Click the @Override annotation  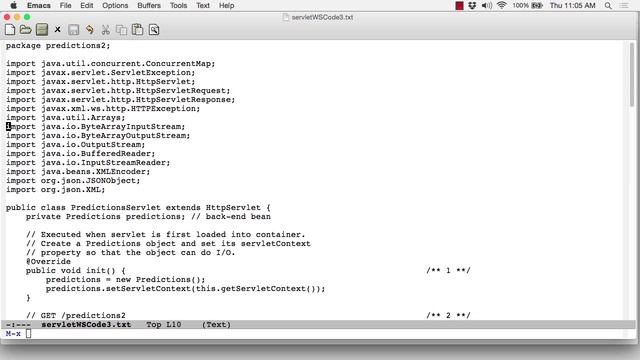tap(48, 262)
